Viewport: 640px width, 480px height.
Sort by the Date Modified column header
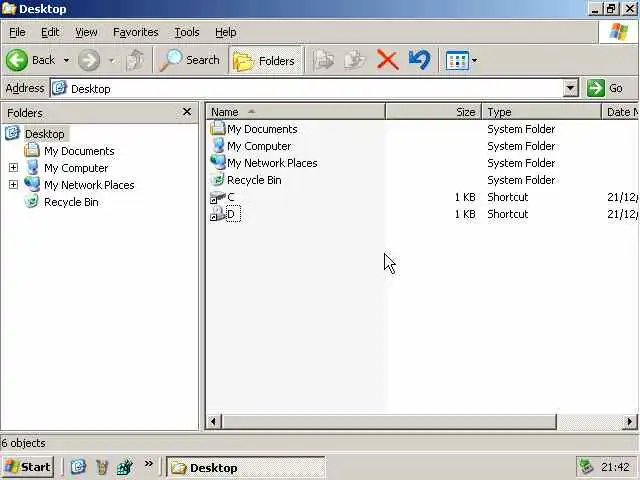tap(620, 112)
